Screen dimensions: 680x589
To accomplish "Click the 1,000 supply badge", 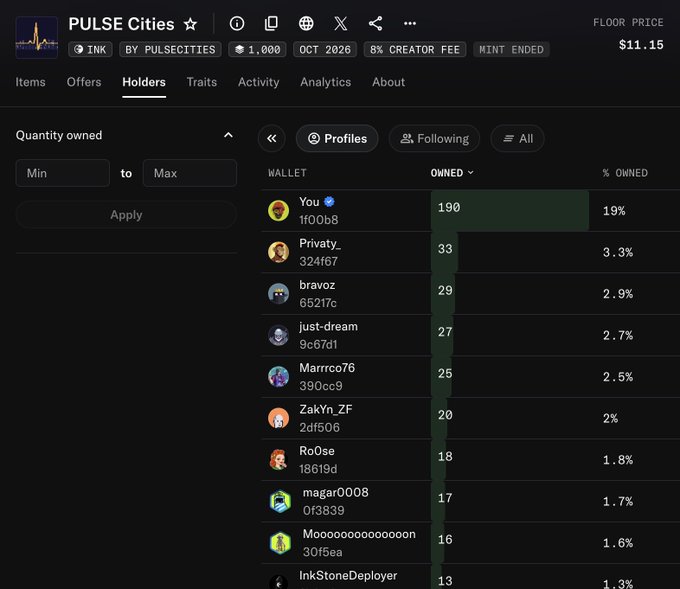I will 258,49.
